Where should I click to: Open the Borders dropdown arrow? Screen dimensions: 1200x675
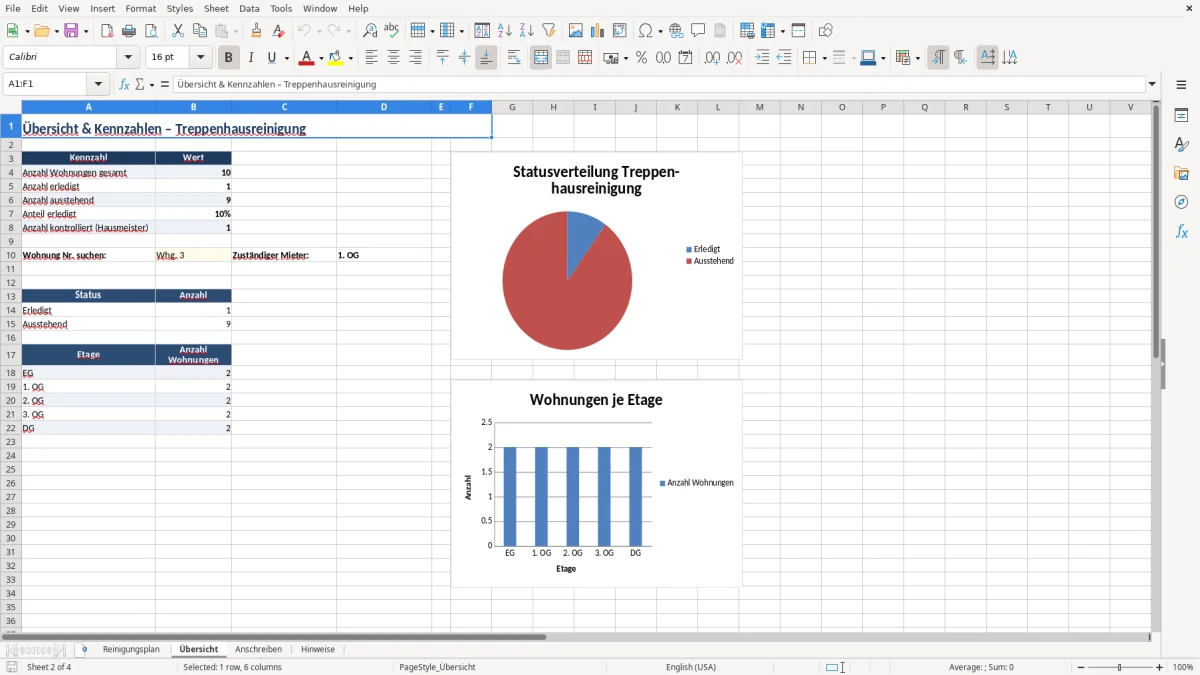point(823,58)
